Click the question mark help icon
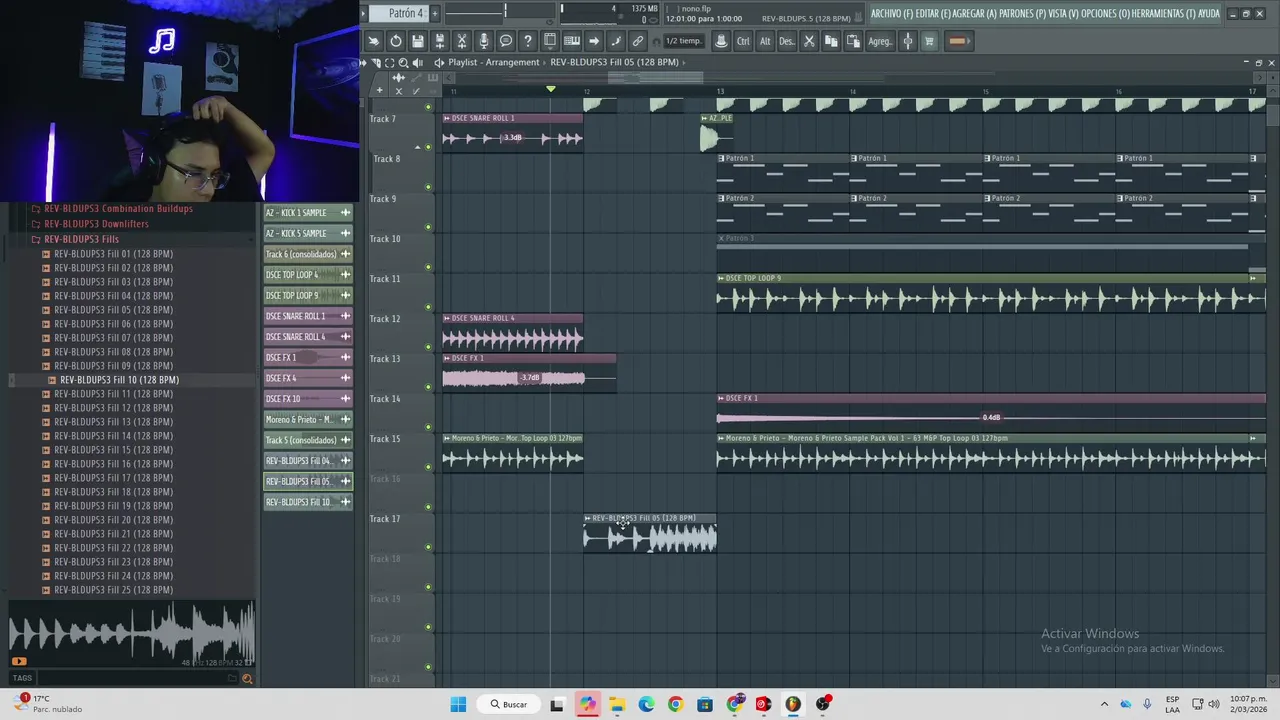This screenshot has height=720, width=1280. point(528,41)
